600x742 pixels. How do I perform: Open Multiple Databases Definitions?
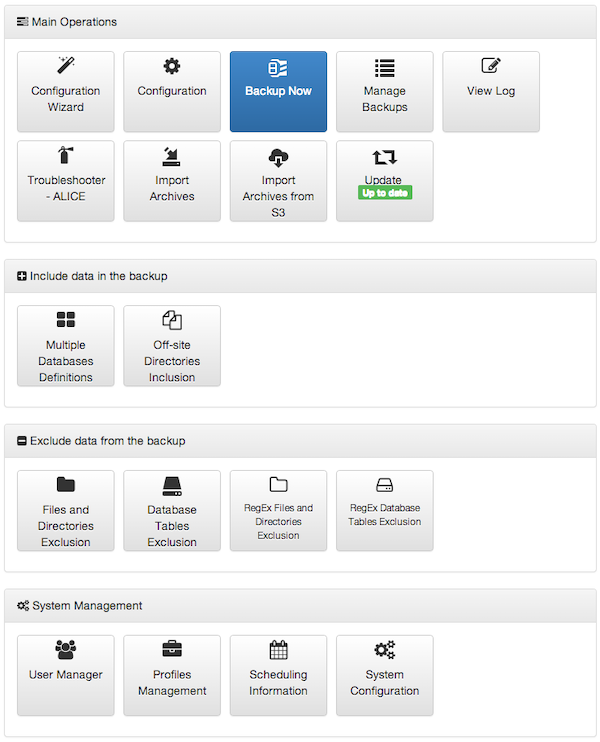click(66, 346)
